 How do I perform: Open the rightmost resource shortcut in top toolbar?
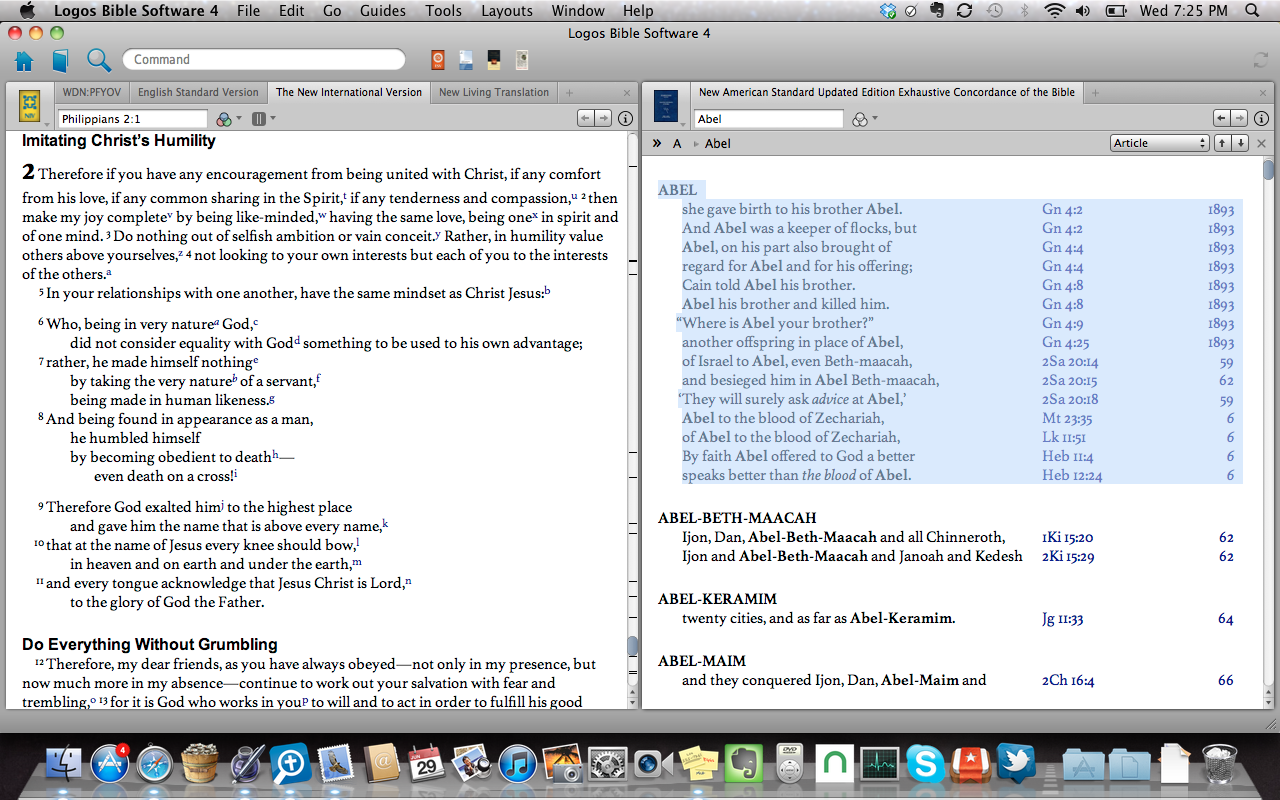522,60
